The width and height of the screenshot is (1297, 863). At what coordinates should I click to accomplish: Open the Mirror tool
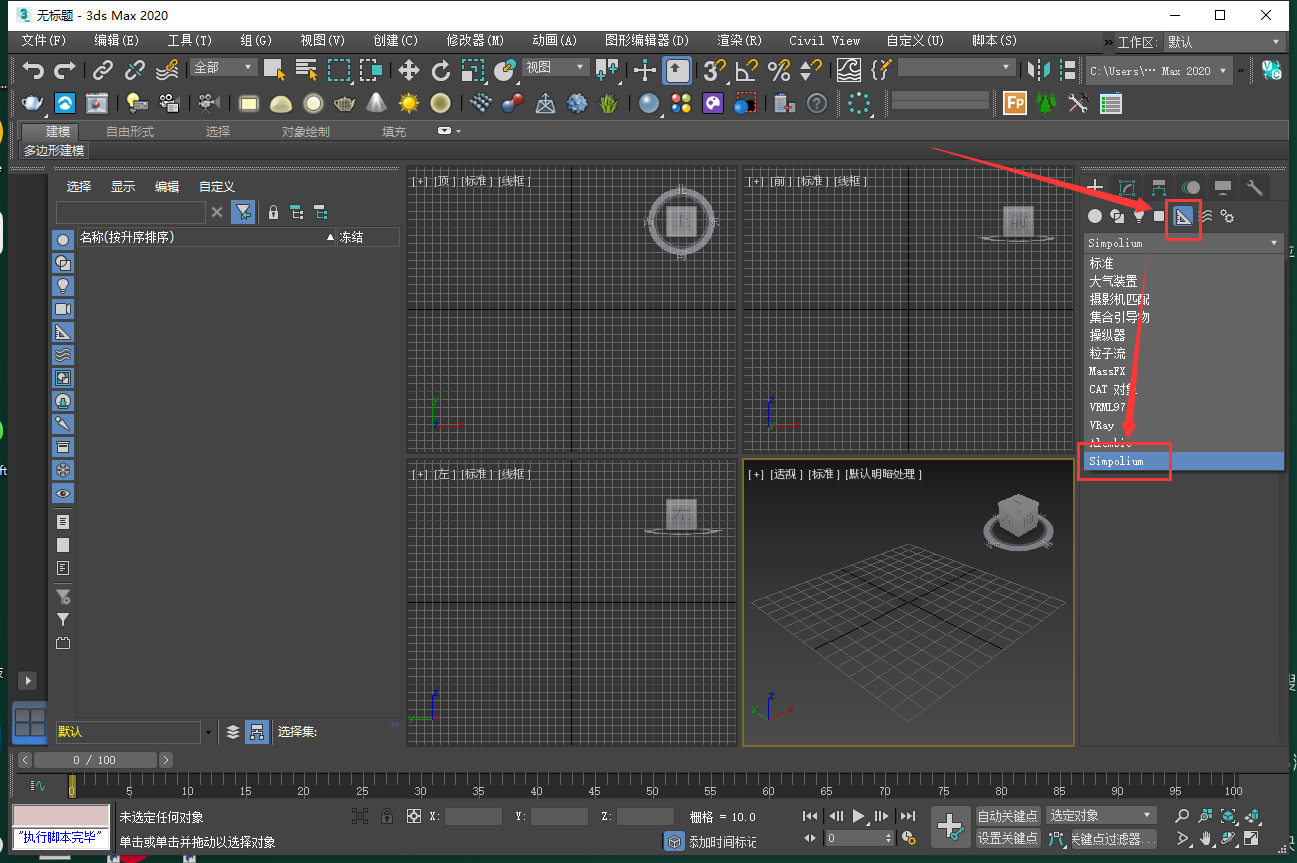tap(1040, 70)
